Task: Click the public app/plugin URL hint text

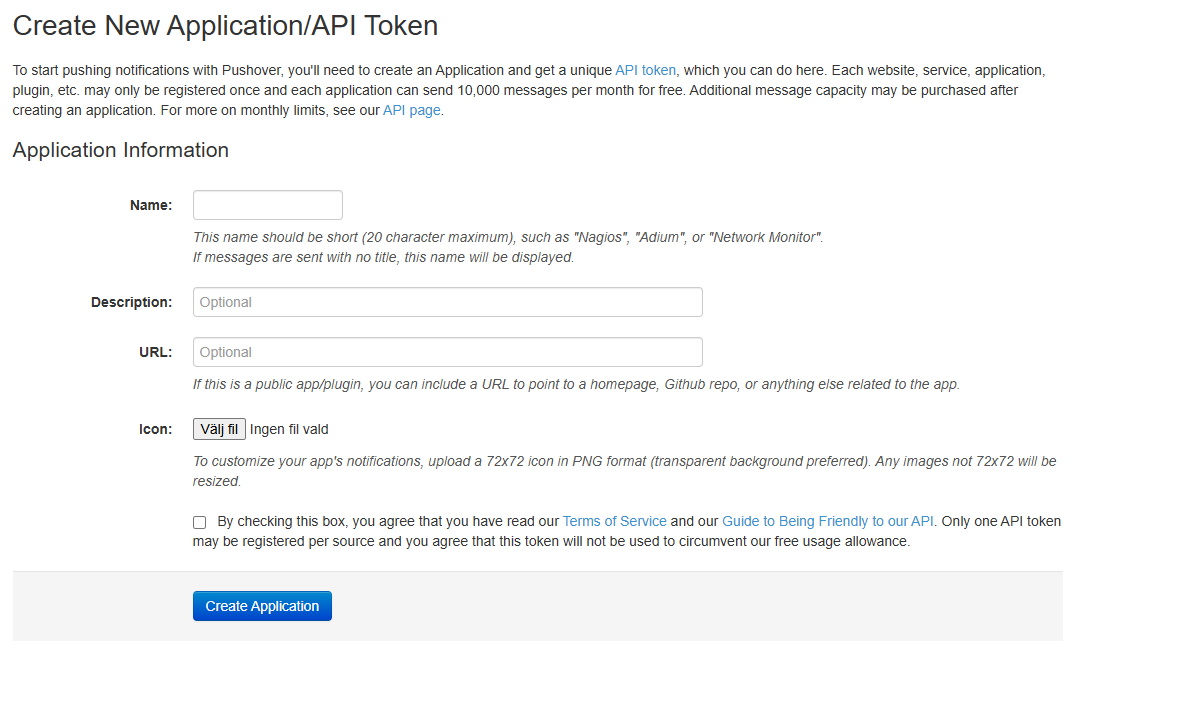Action: pos(575,384)
